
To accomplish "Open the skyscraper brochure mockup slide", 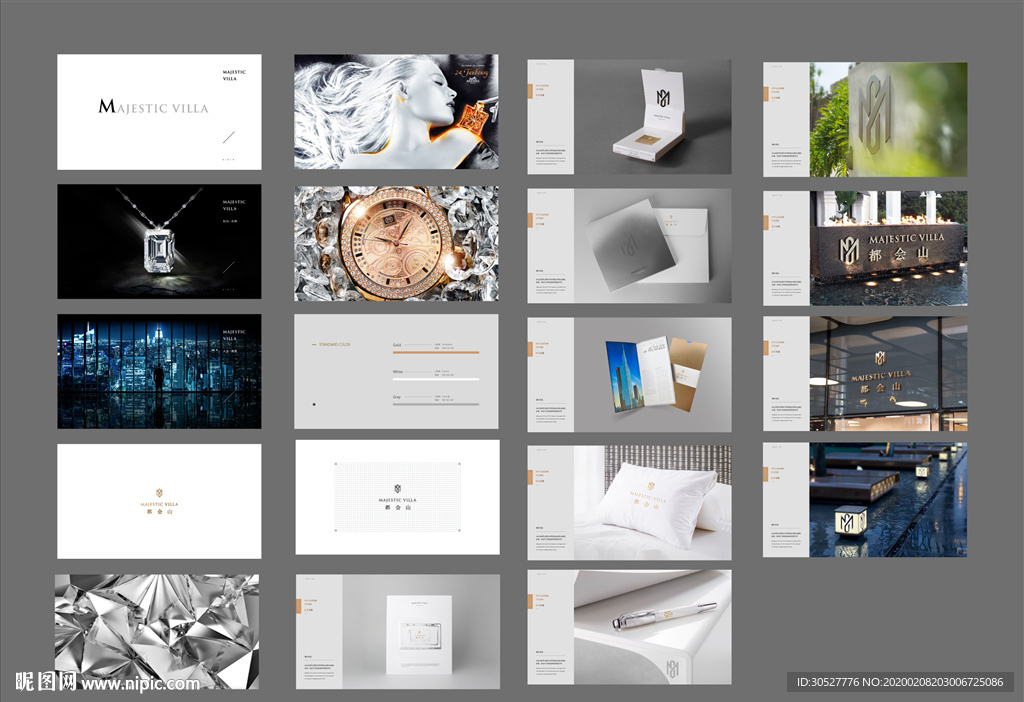I will point(629,375).
